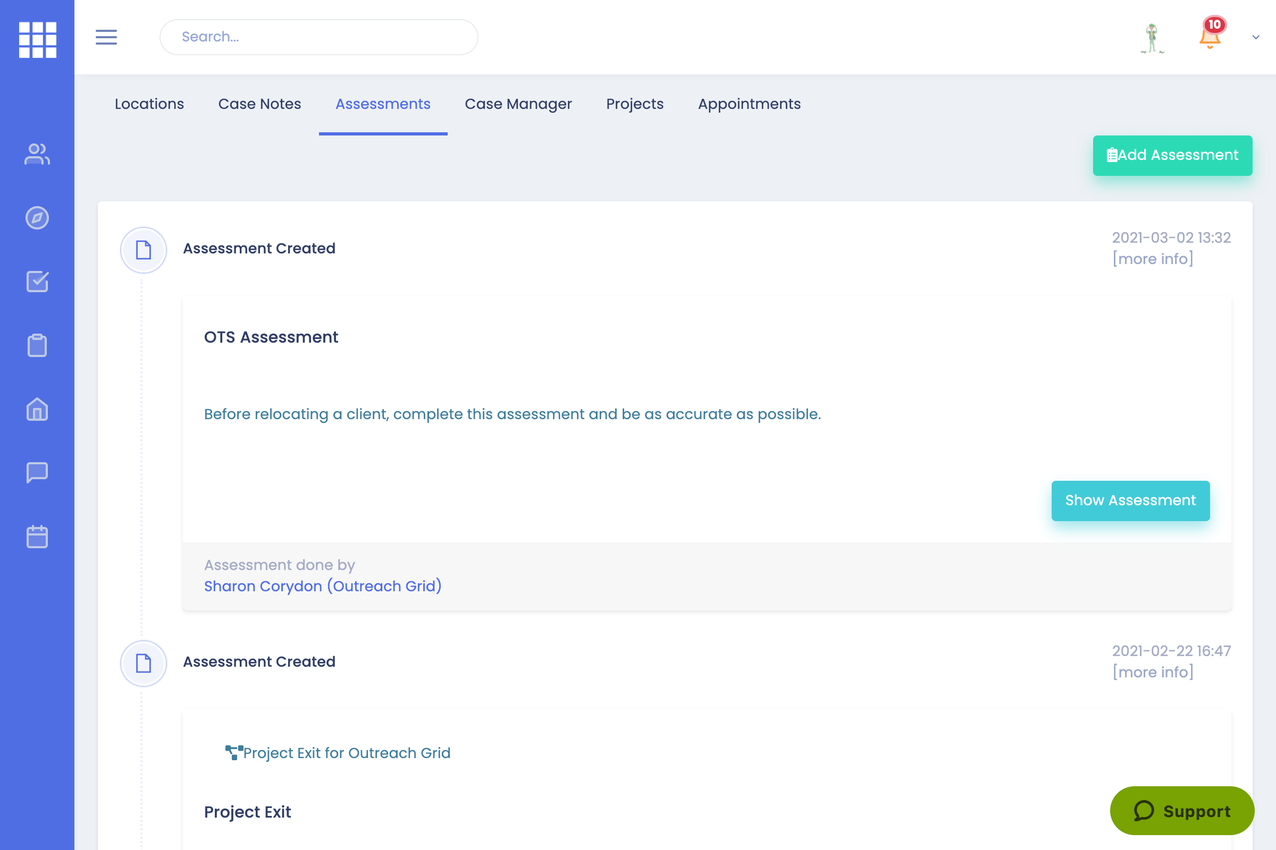Image resolution: width=1276 pixels, height=850 pixels.
Task: Open Project Exit for Outreach Grid link
Action: coord(347,753)
